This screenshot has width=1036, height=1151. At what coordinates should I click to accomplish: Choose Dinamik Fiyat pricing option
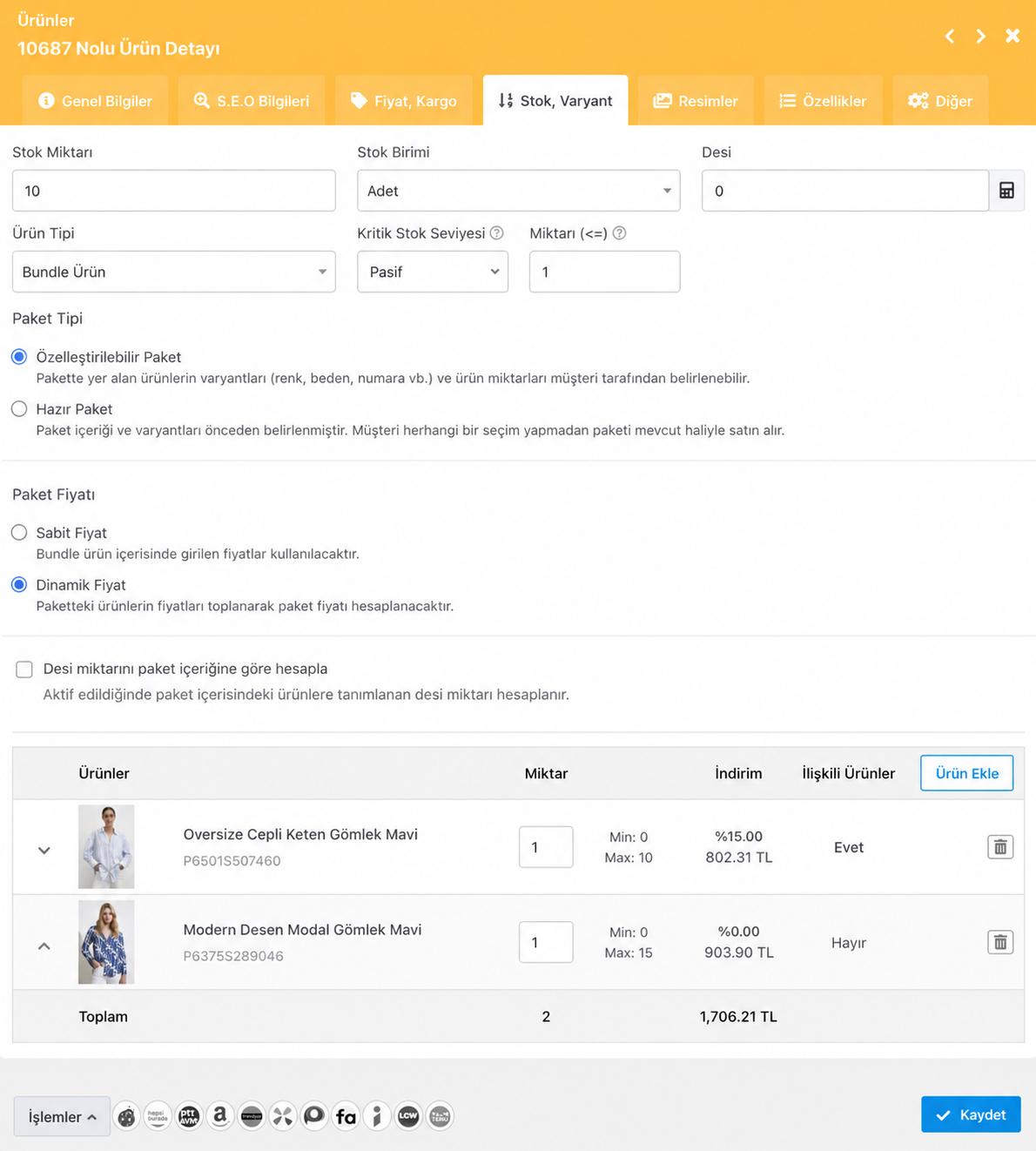[19, 585]
